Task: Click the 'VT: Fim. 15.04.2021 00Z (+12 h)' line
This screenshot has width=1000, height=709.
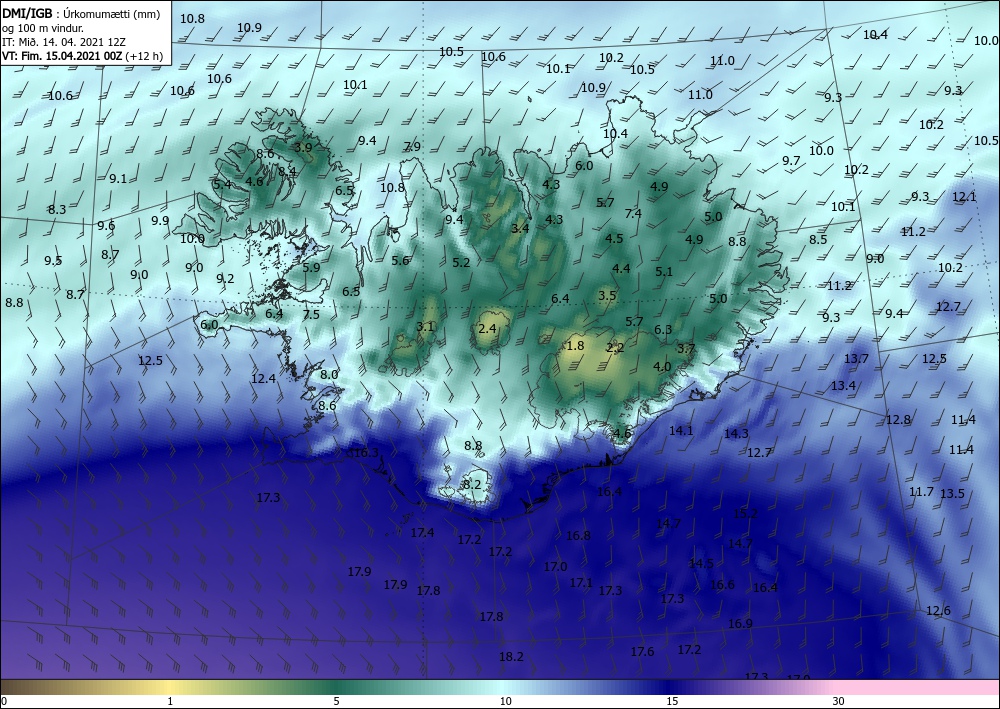Action: coord(82,56)
